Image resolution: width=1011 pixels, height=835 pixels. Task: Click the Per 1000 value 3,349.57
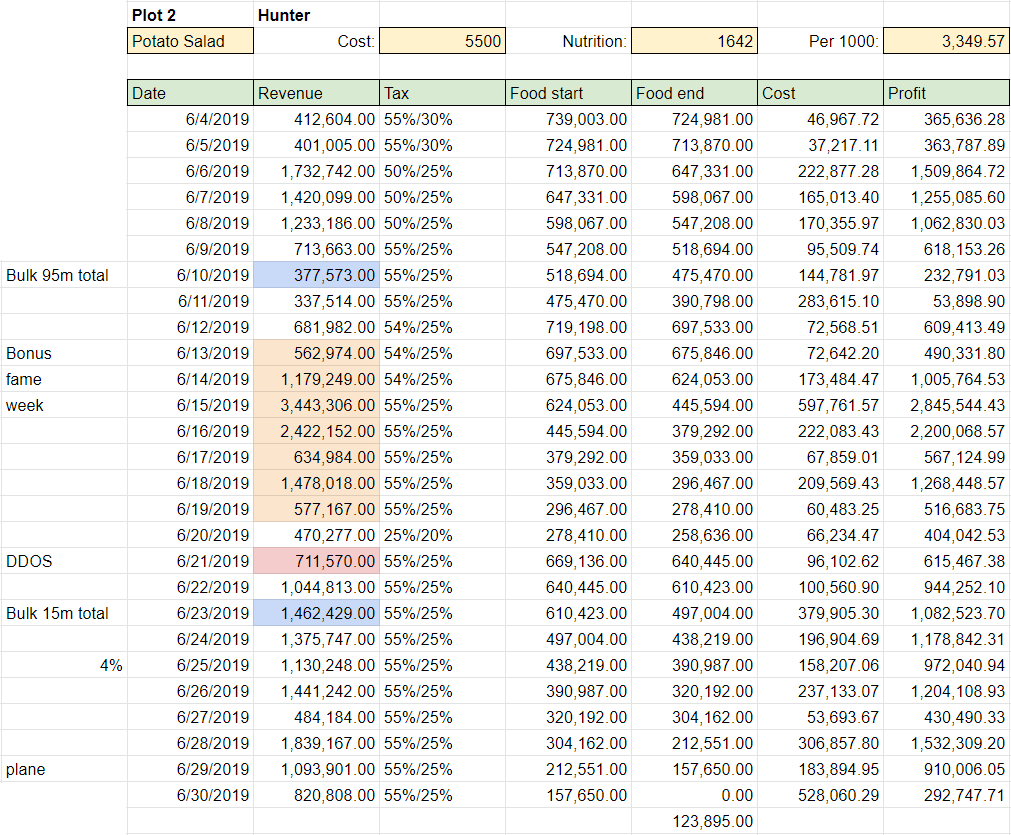[946, 41]
